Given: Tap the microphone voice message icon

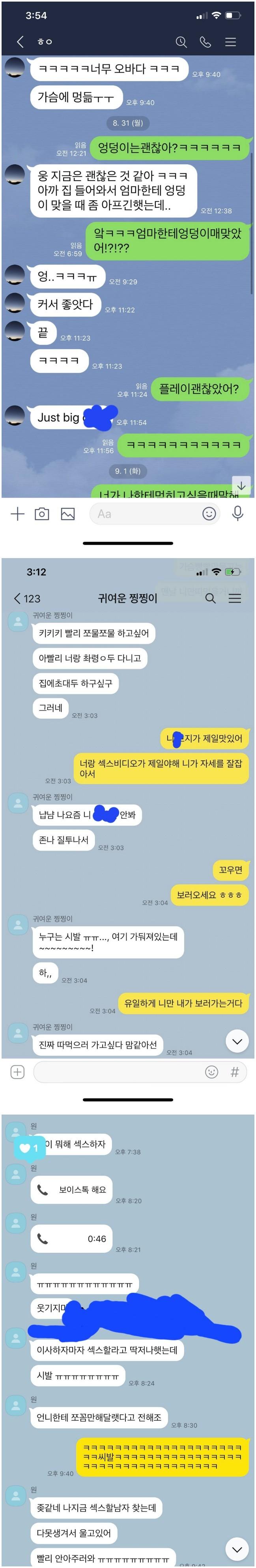Looking at the screenshot, I should point(238,513).
